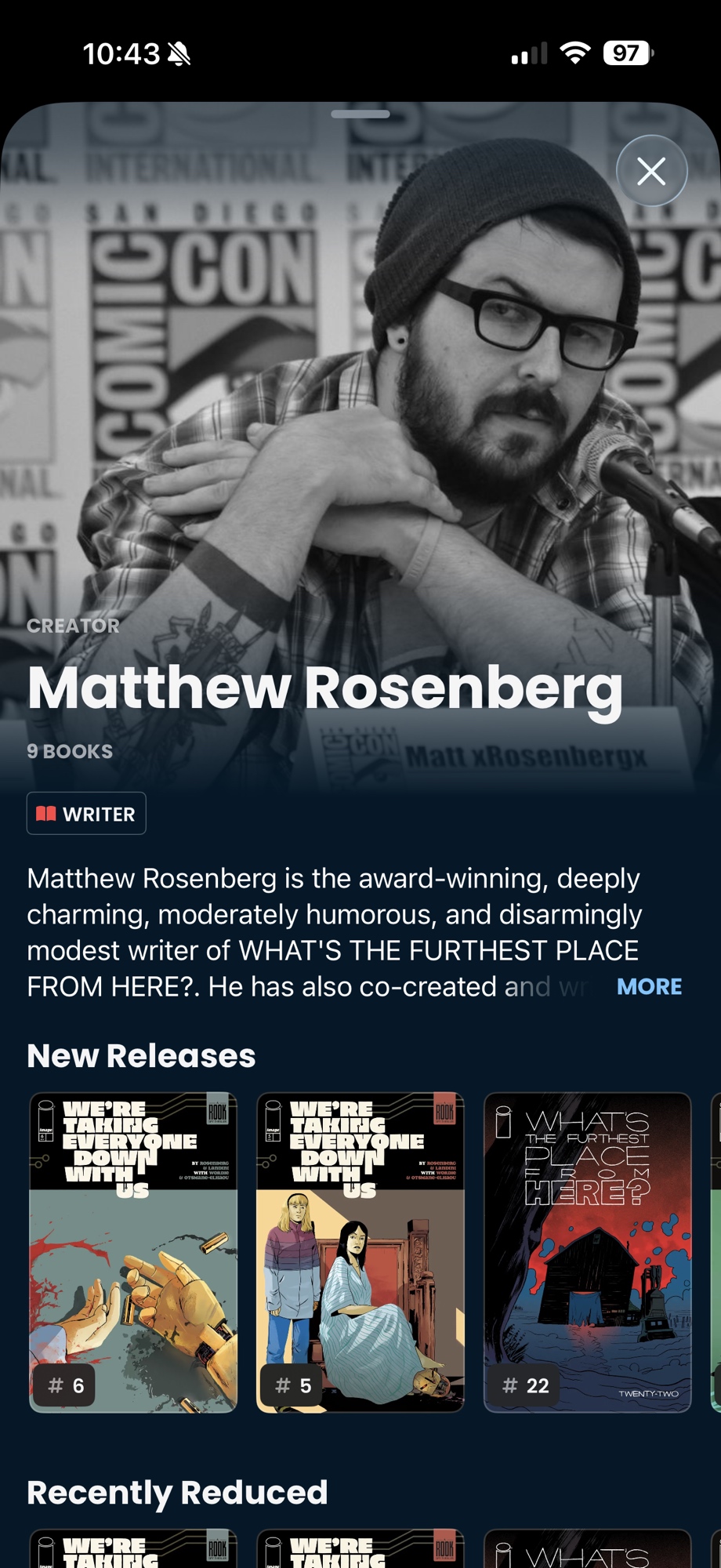The width and height of the screenshot is (721, 1568).
Task: Open We're Taking Everyone Down With Us #6
Action: [x=133, y=1252]
